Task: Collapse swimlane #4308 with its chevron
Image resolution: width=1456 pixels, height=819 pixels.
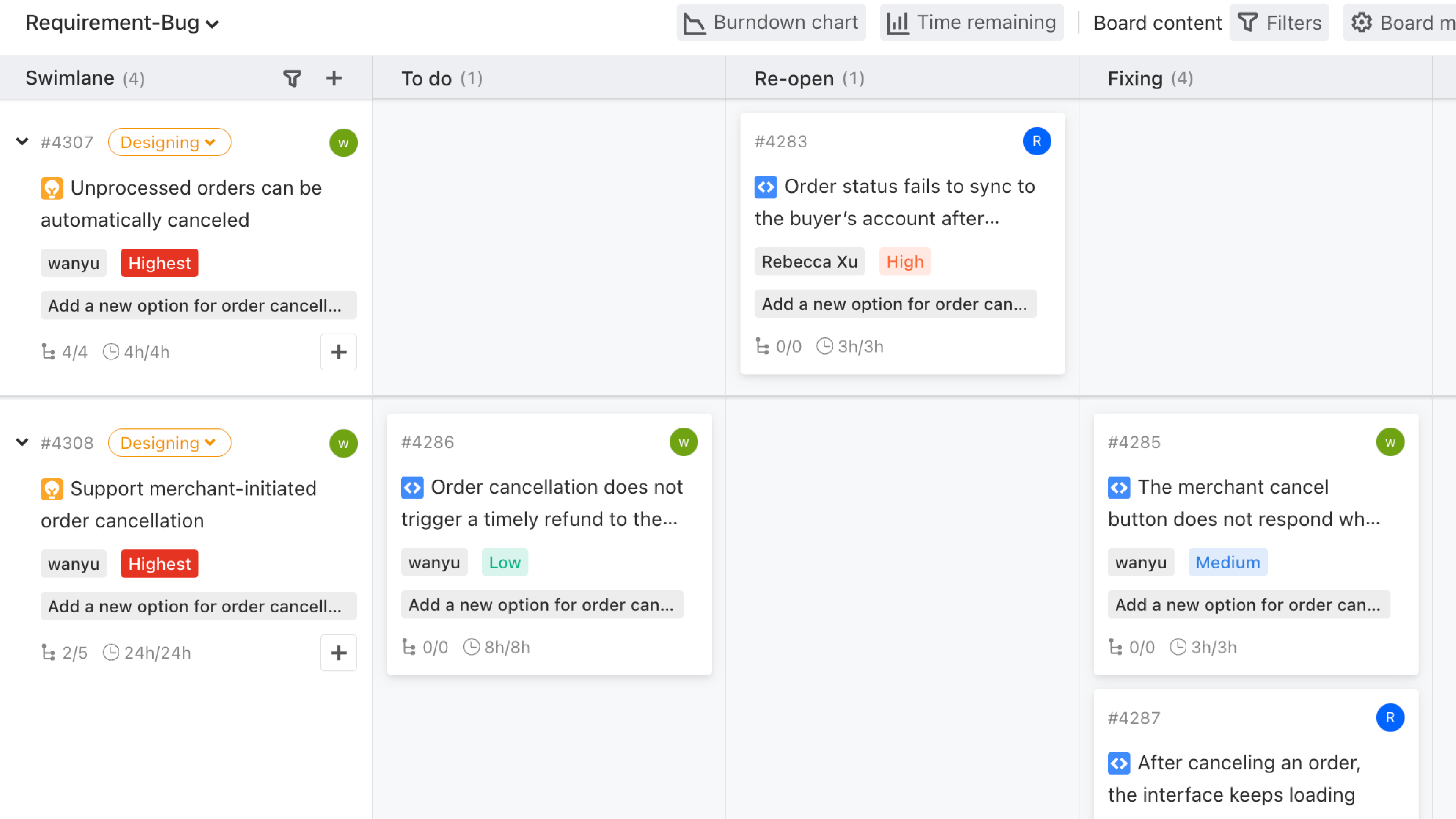Action: pyautogui.click(x=22, y=442)
